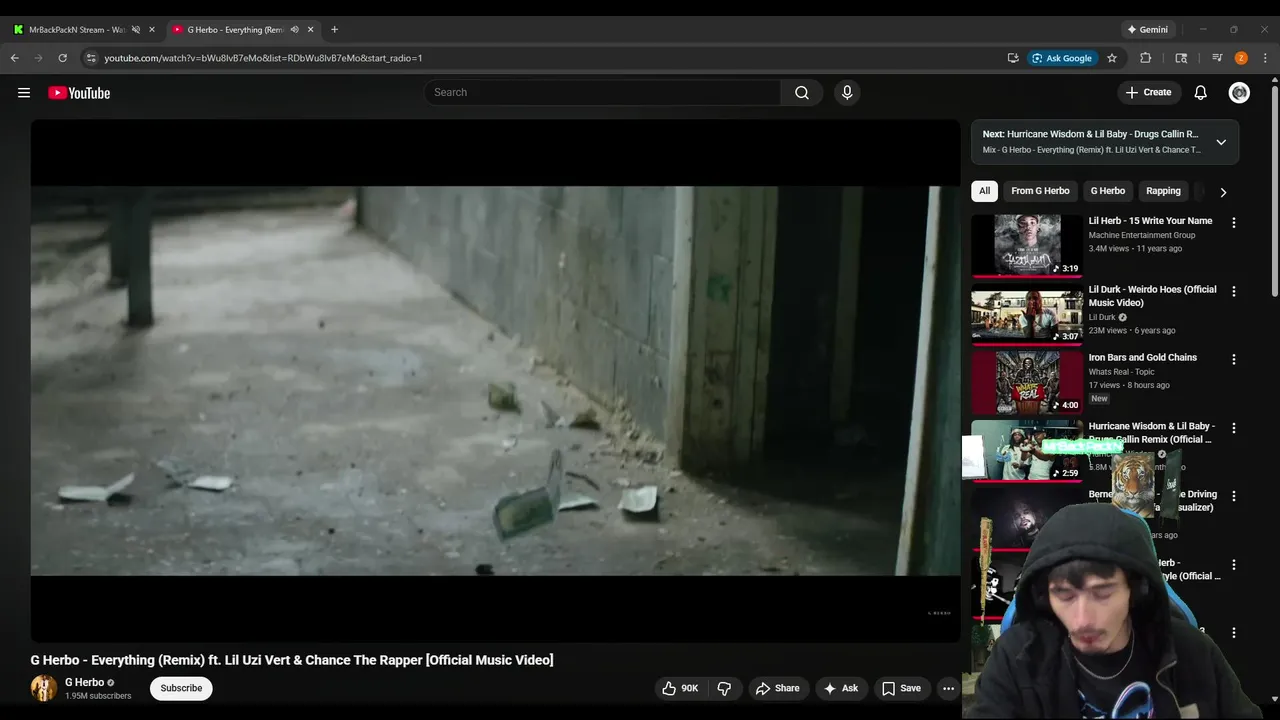
Task: Click the Ask Google button
Action: tap(1064, 58)
